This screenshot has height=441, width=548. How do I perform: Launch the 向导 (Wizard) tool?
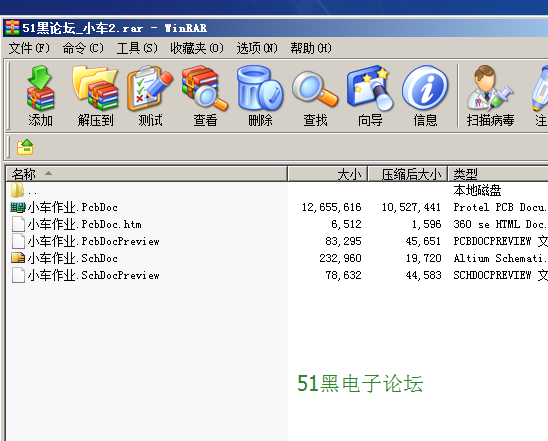coord(370,96)
